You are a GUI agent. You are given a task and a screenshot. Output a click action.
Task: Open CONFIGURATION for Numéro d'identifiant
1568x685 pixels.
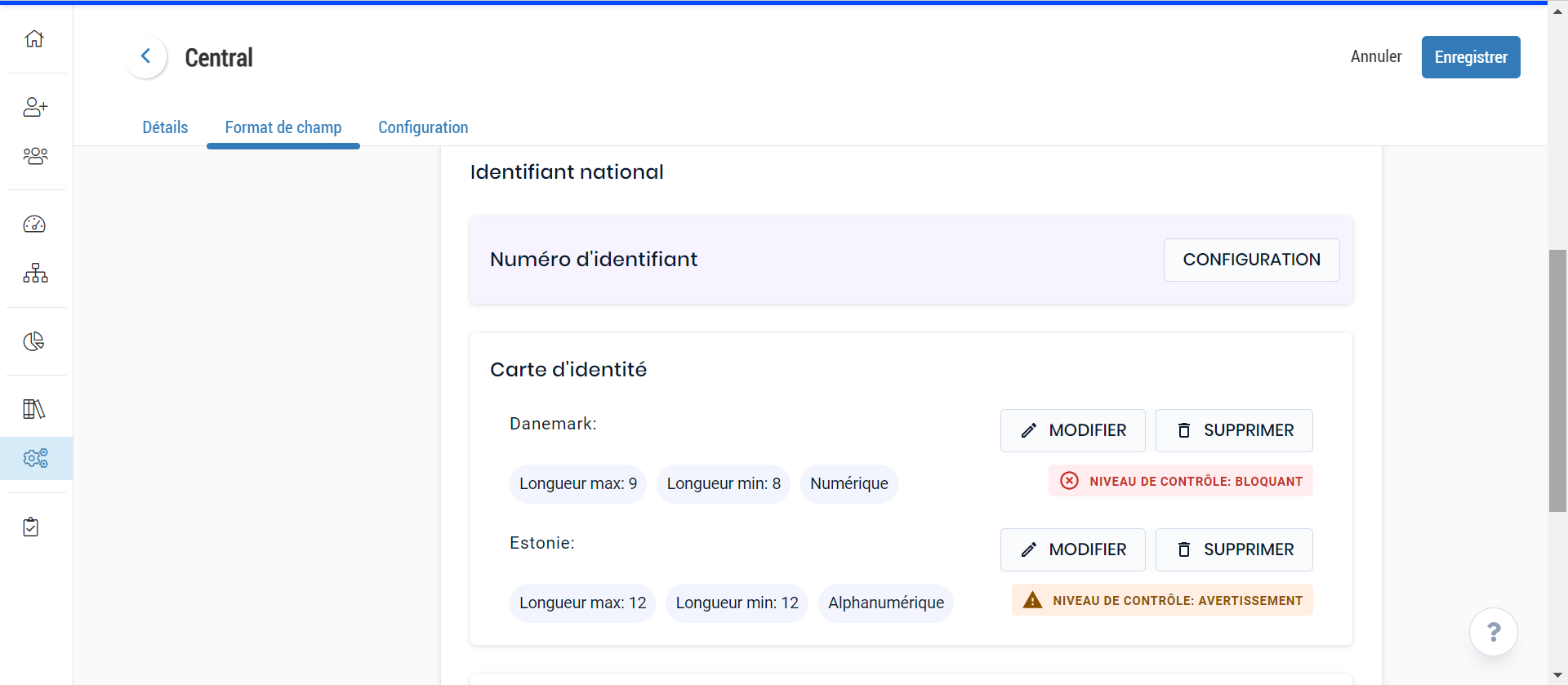coord(1251,260)
